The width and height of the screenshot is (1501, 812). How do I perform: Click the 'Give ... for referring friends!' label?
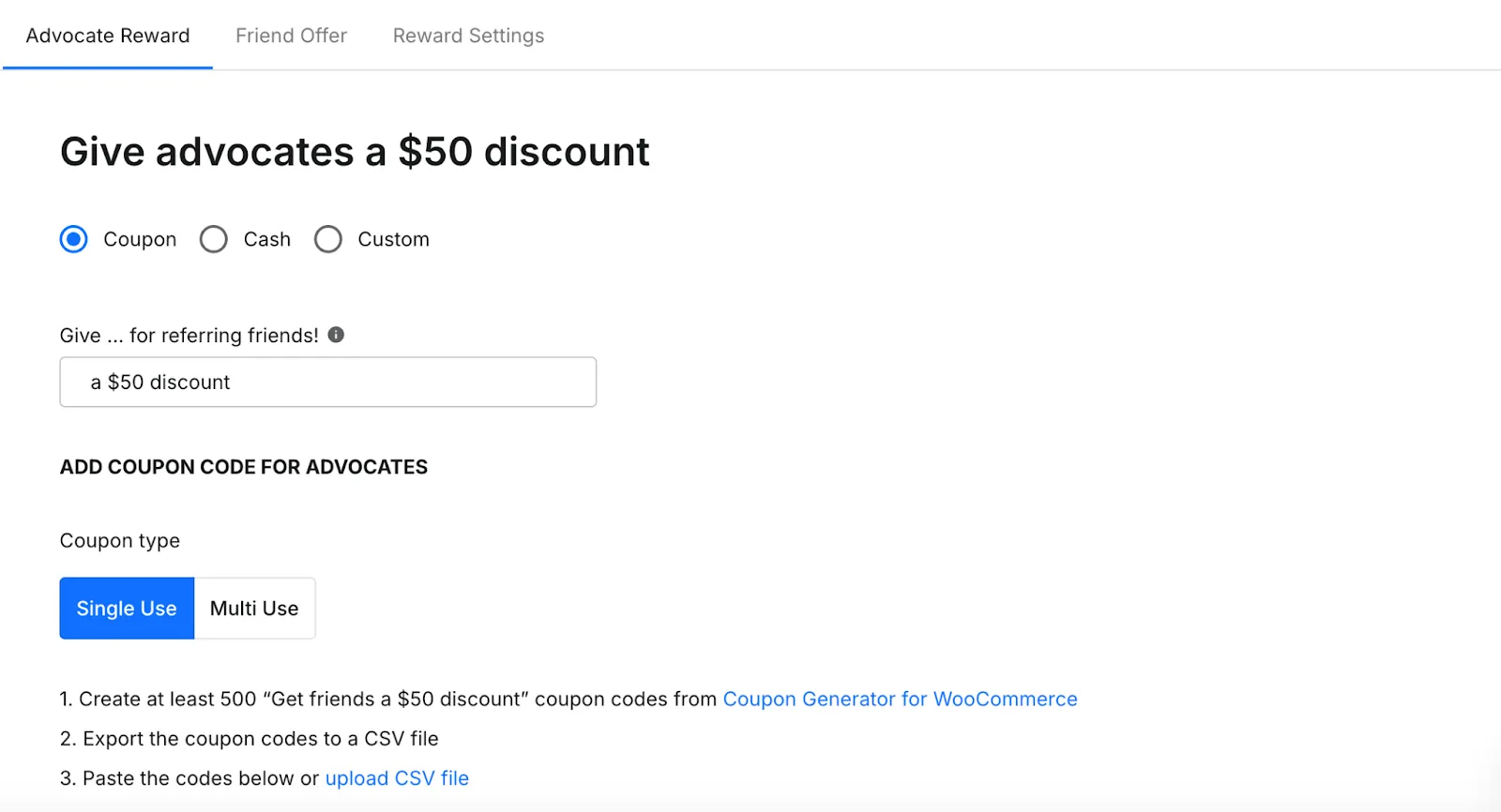(190, 336)
